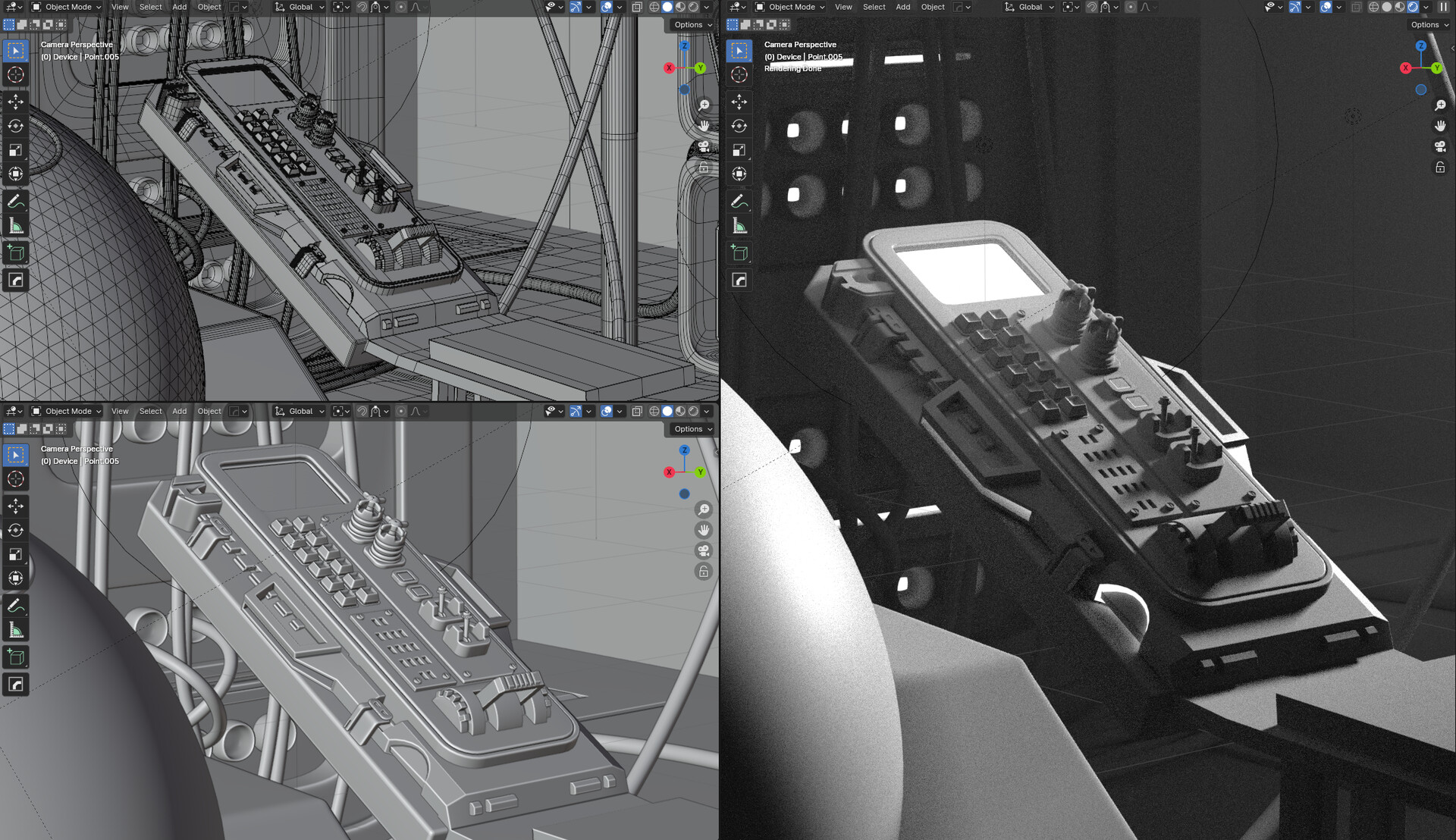This screenshot has width=1456, height=840.
Task: Select the Rotate tool in right viewport
Action: click(x=739, y=126)
